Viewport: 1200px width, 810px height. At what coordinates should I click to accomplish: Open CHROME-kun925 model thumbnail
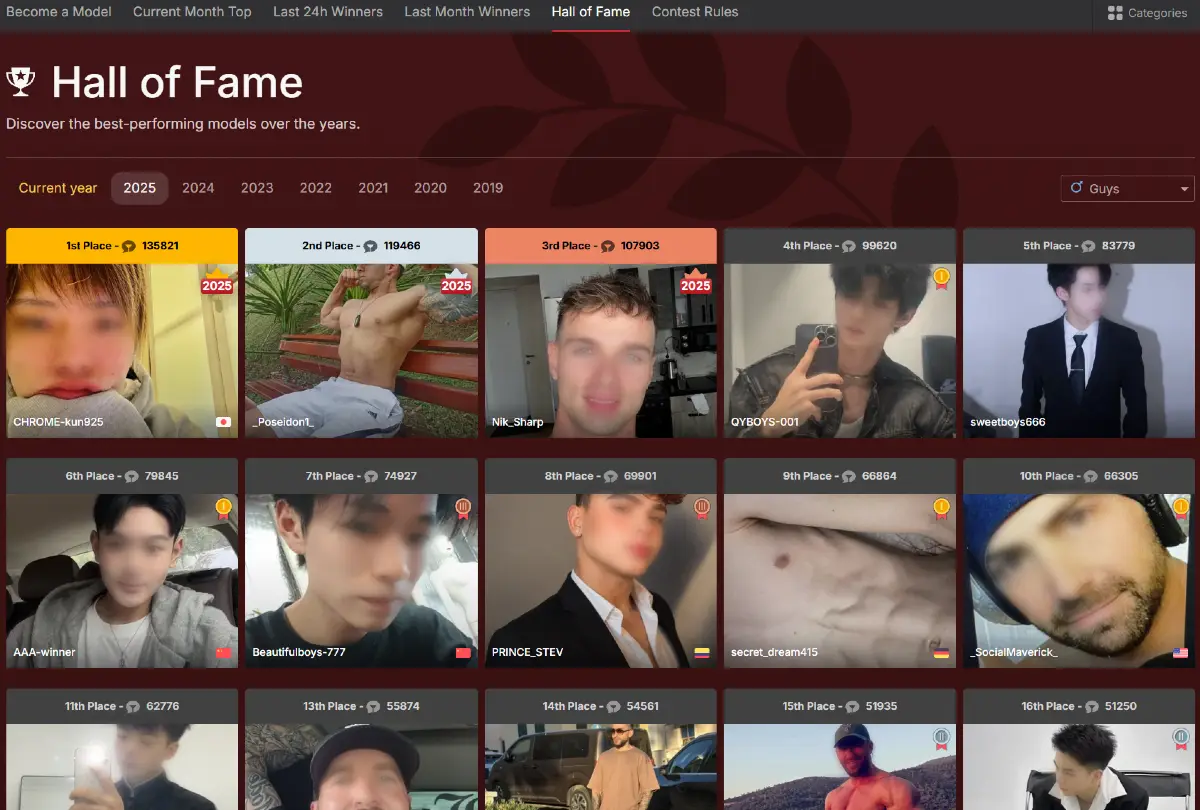(122, 350)
